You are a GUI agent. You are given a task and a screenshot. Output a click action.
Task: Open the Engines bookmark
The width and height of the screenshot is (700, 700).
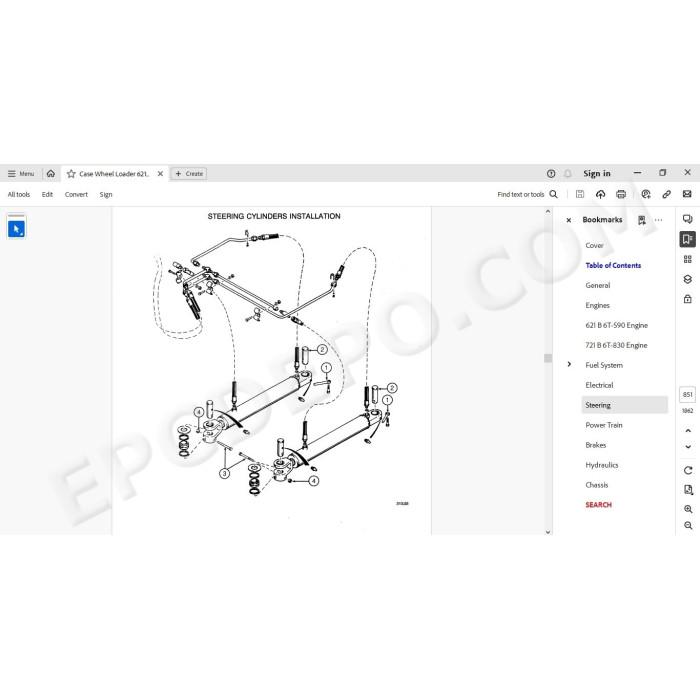click(597, 305)
